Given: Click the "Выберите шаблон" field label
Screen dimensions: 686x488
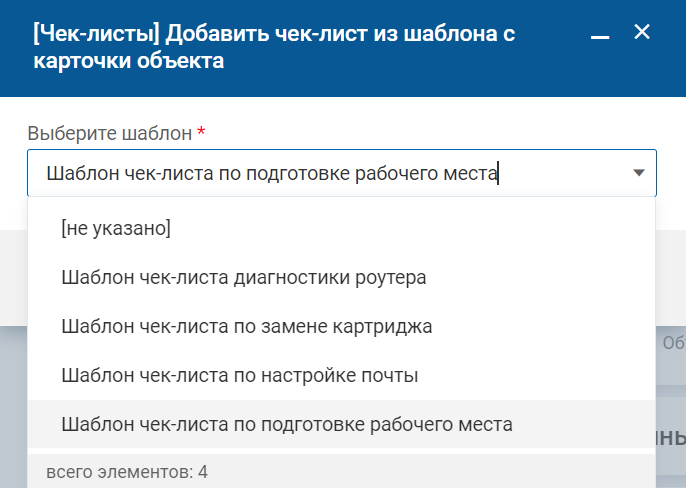Looking at the screenshot, I should tap(110, 133).
